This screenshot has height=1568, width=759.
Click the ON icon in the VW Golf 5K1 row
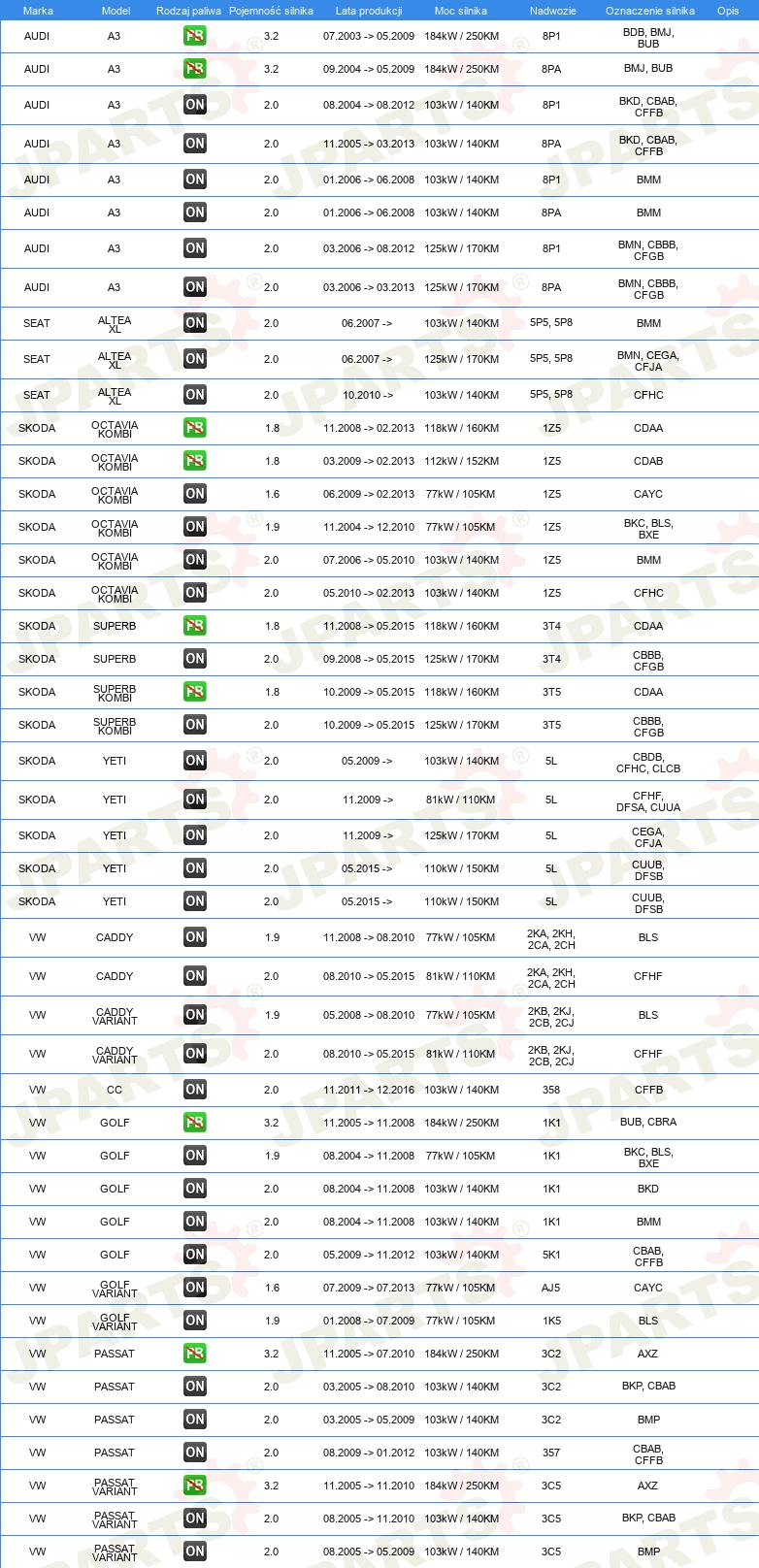point(195,1255)
